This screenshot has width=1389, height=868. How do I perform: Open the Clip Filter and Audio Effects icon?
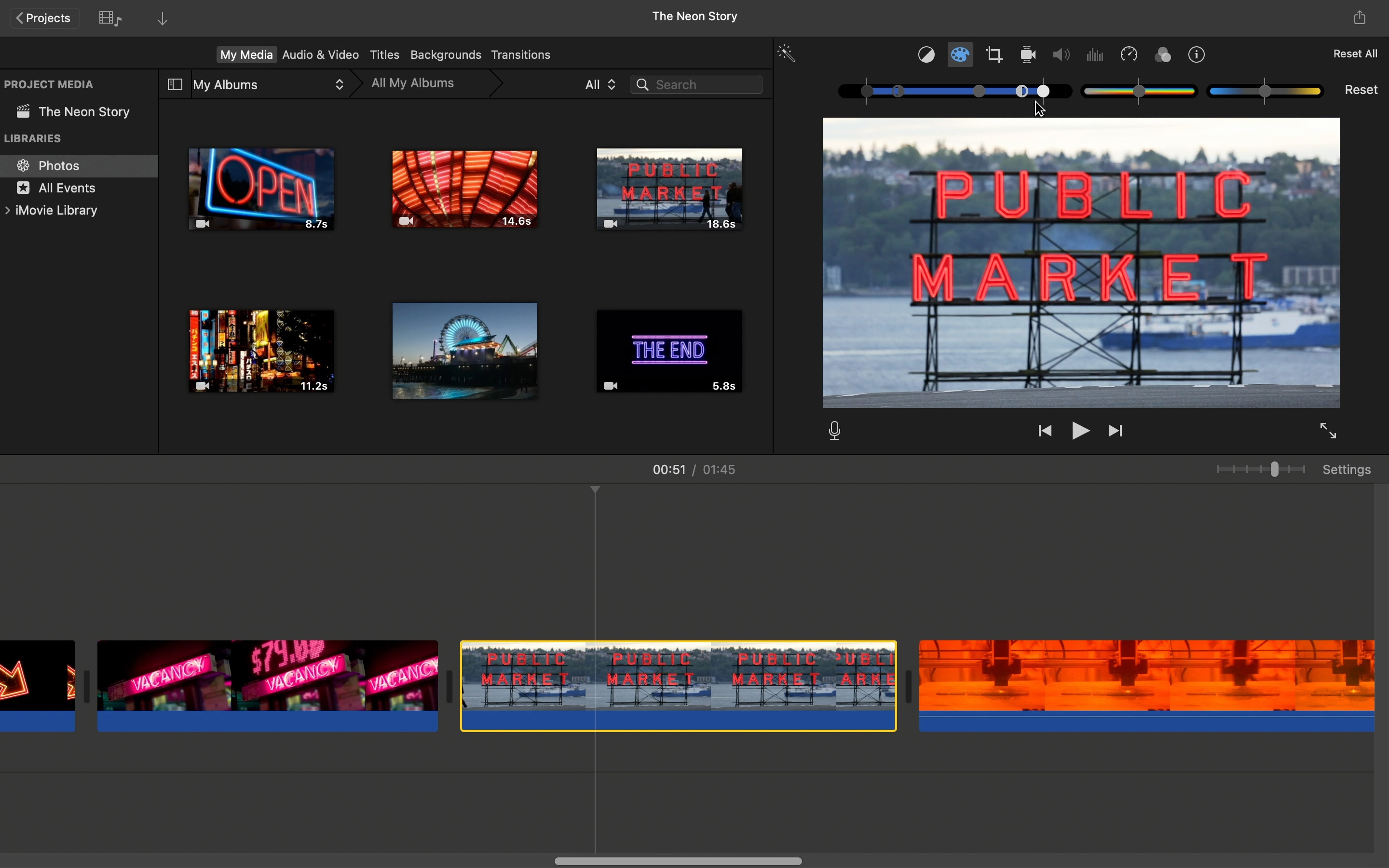pos(1163,54)
